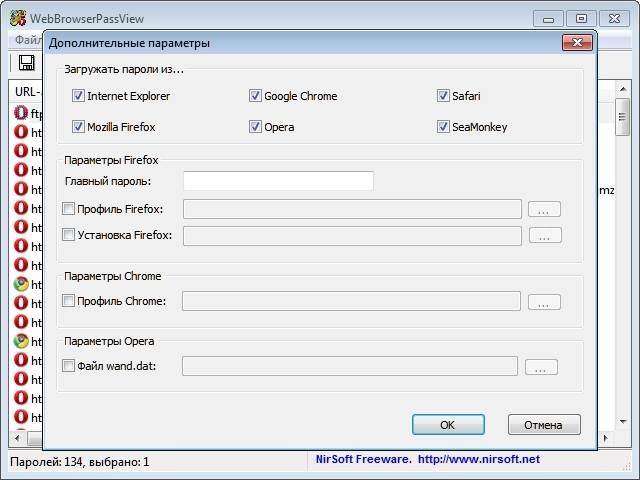This screenshot has width=640, height=480.
Task: Enable the Файл wand.dat checkbox
Action: [68, 365]
